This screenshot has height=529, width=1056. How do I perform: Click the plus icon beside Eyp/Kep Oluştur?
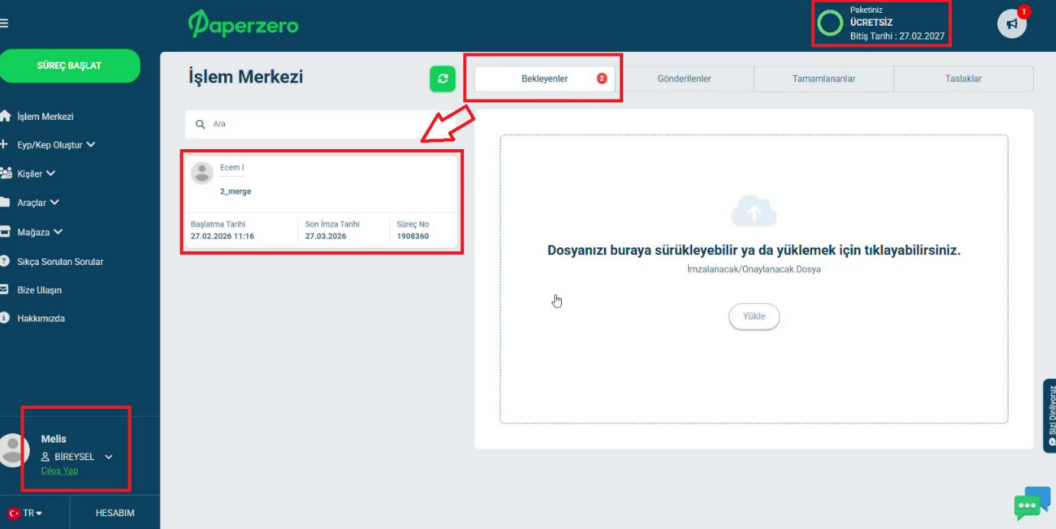tap(4, 145)
